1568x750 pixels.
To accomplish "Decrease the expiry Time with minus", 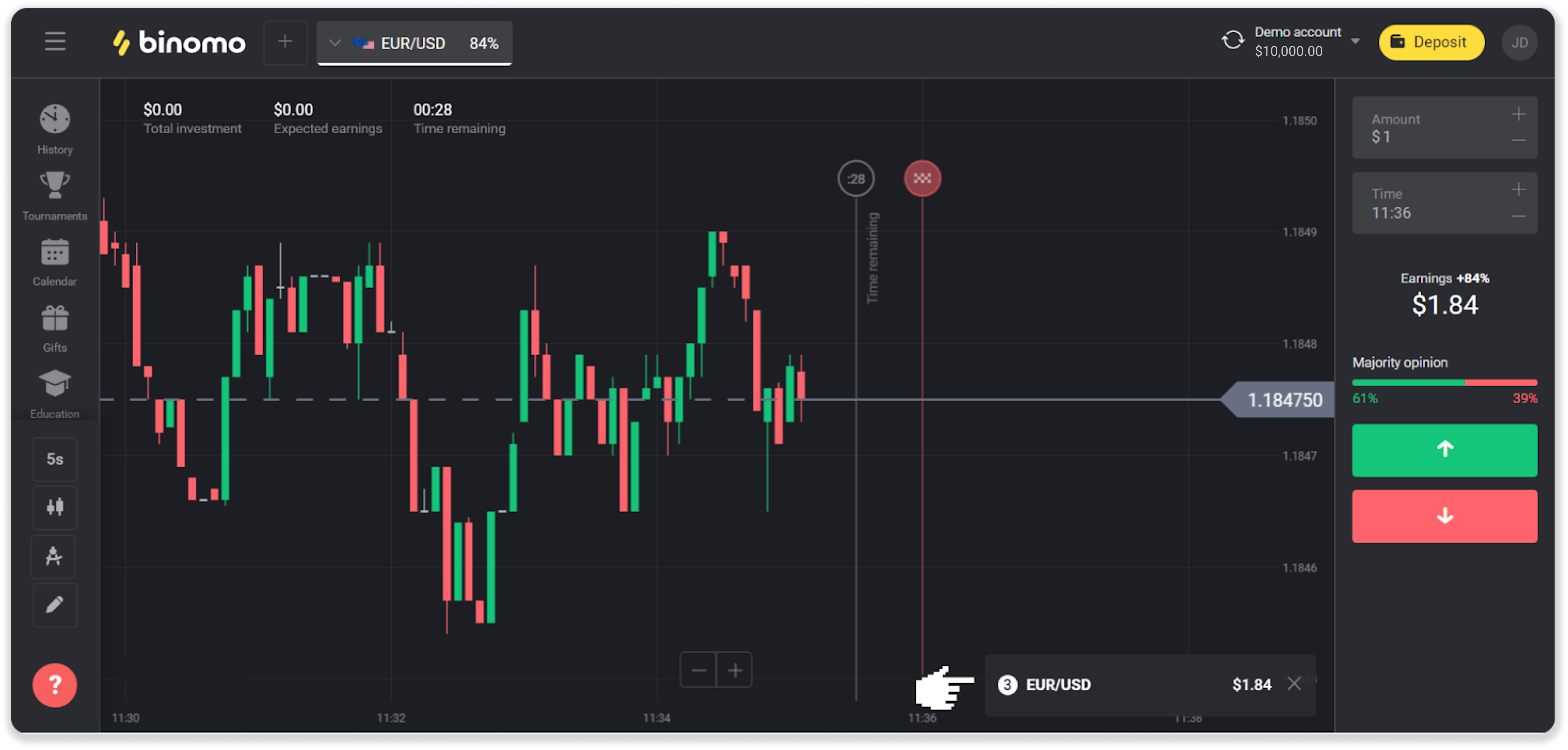I will point(1518,215).
